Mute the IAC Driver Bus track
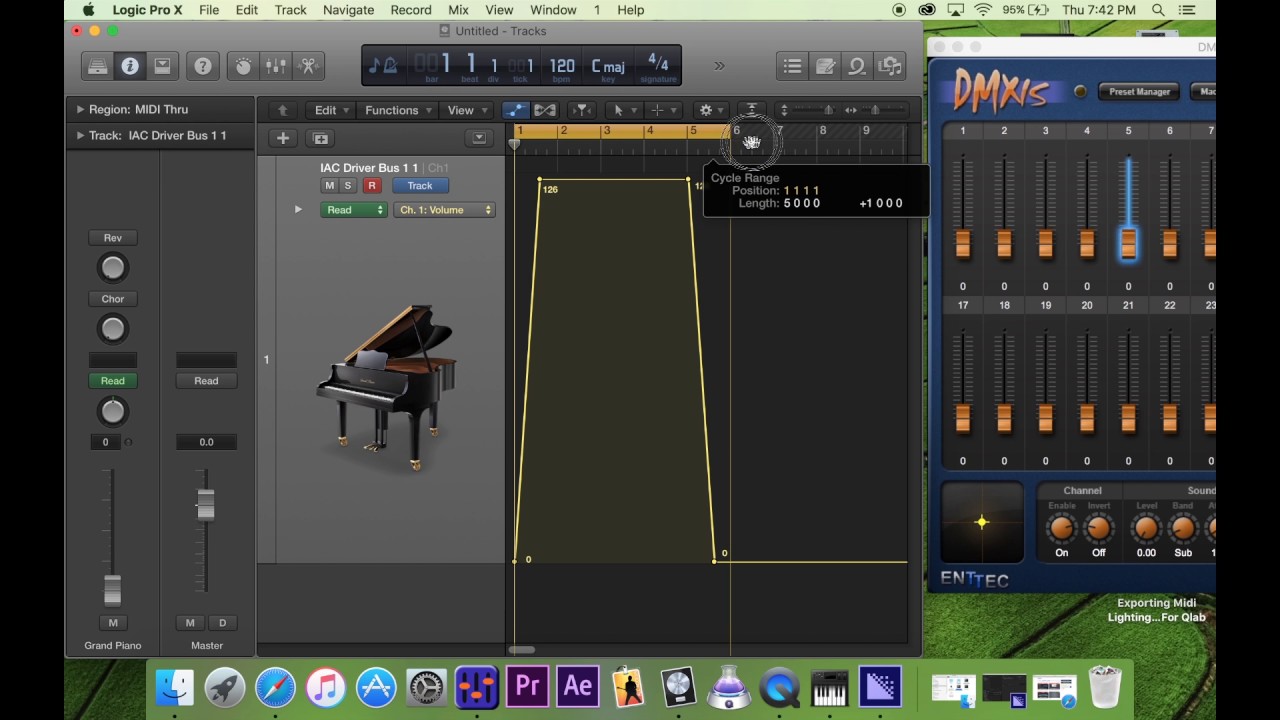Image resolution: width=1280 pixels, height=720 pixels. click(329, 186)
